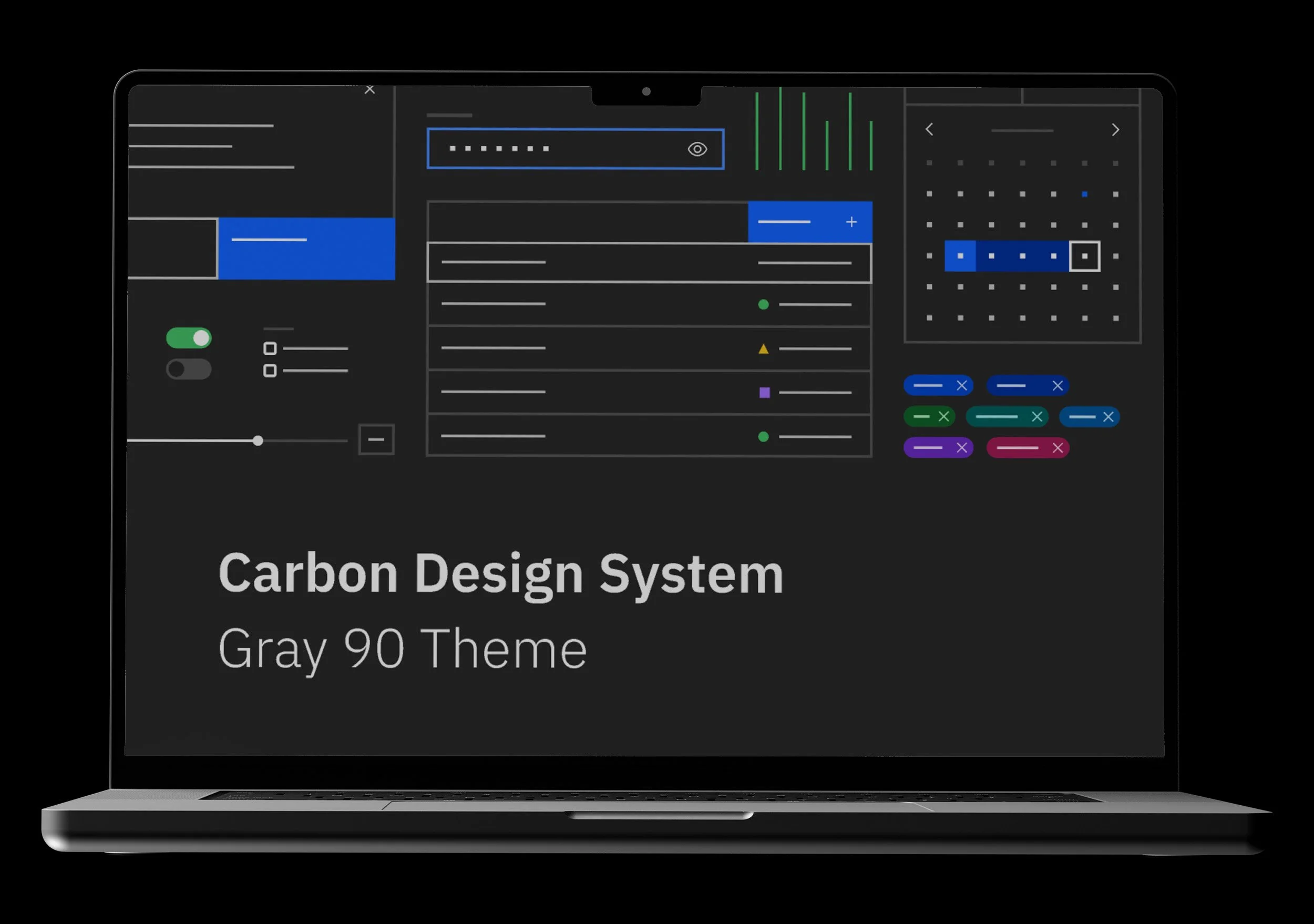Dismiss the purple tag via its X

961,448
